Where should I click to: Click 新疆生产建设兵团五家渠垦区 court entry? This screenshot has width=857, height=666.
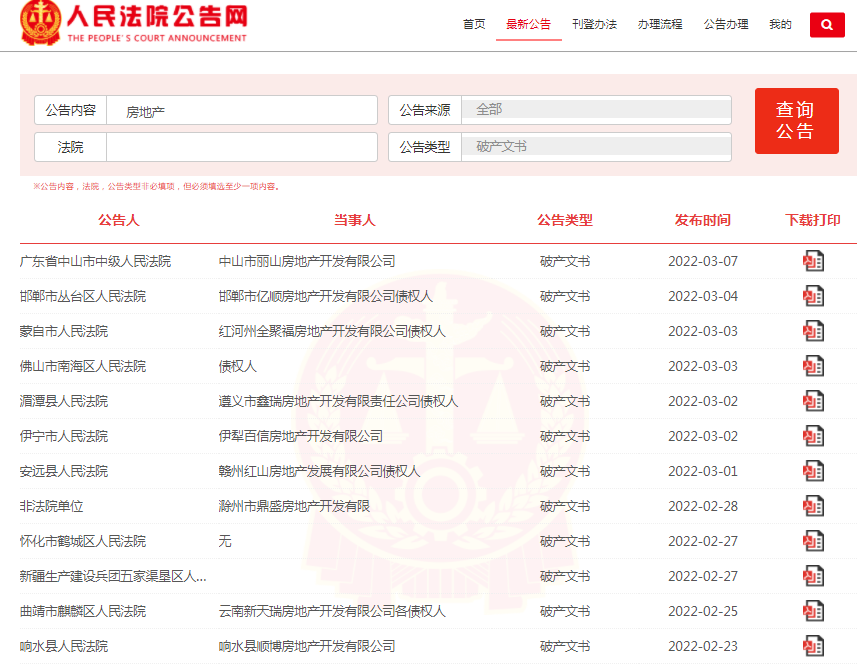point(113,576)
